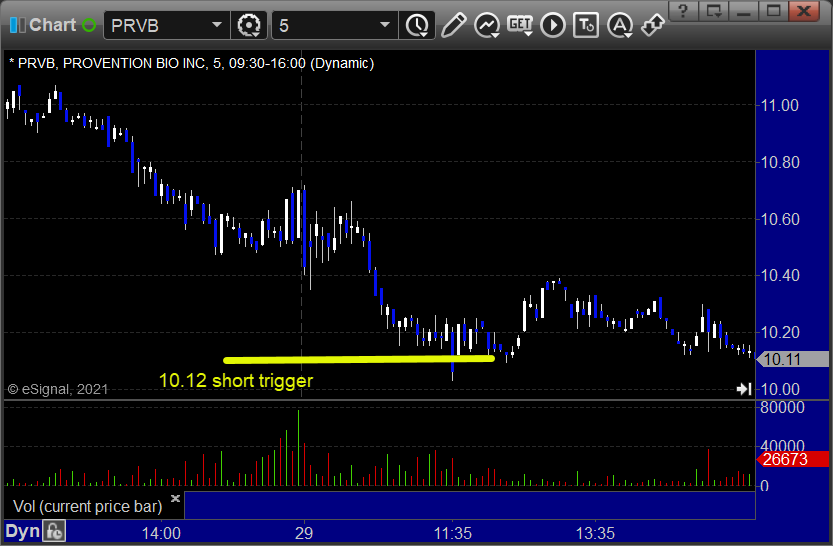Click the blue Chart window icon
This screenshot has width=833, height=546.
click(x=18, y=24)
